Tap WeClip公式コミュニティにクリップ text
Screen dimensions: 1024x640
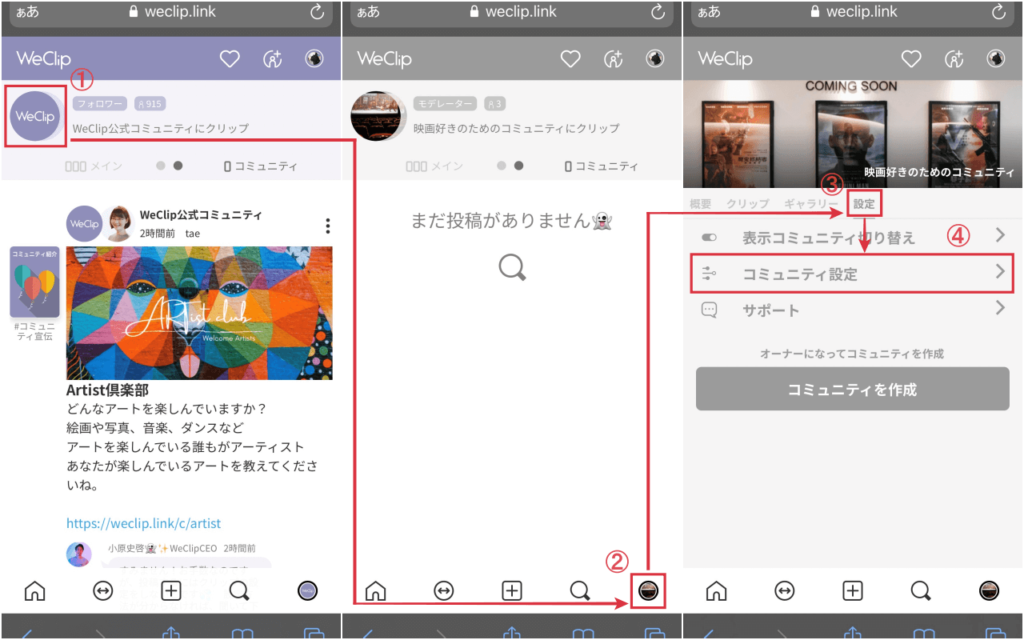(x=160, y=128)
